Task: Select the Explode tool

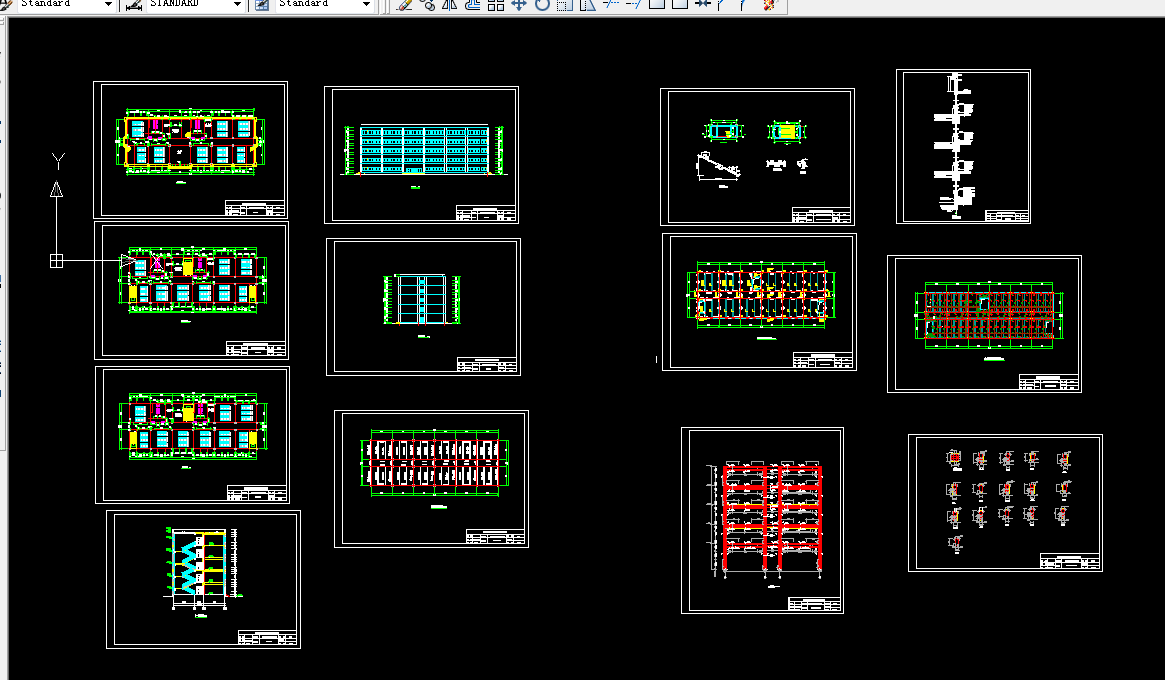Action: [769, 4]
